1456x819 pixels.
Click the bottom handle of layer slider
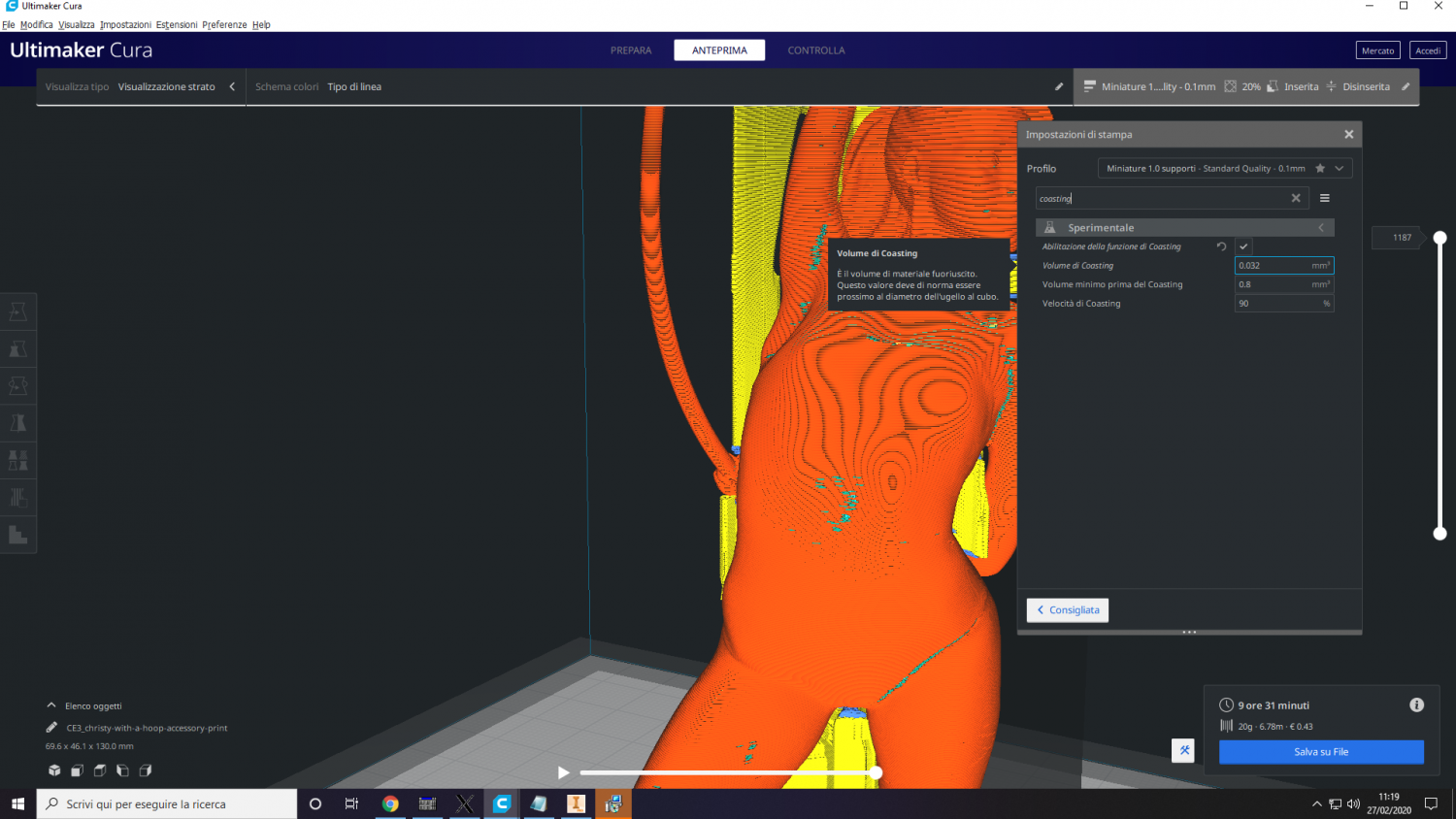pos(1440,533)
